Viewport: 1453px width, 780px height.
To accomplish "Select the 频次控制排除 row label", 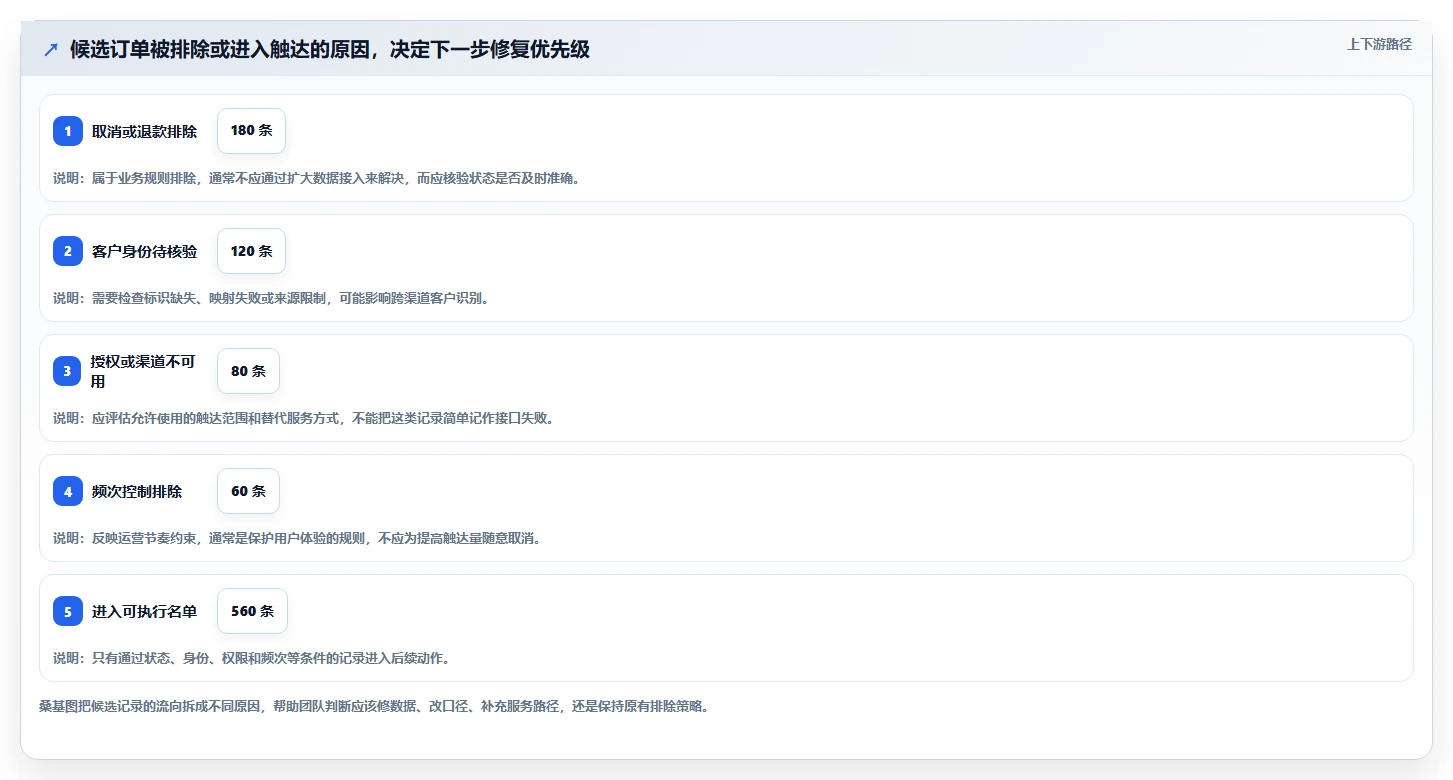I will coord(137,491).
